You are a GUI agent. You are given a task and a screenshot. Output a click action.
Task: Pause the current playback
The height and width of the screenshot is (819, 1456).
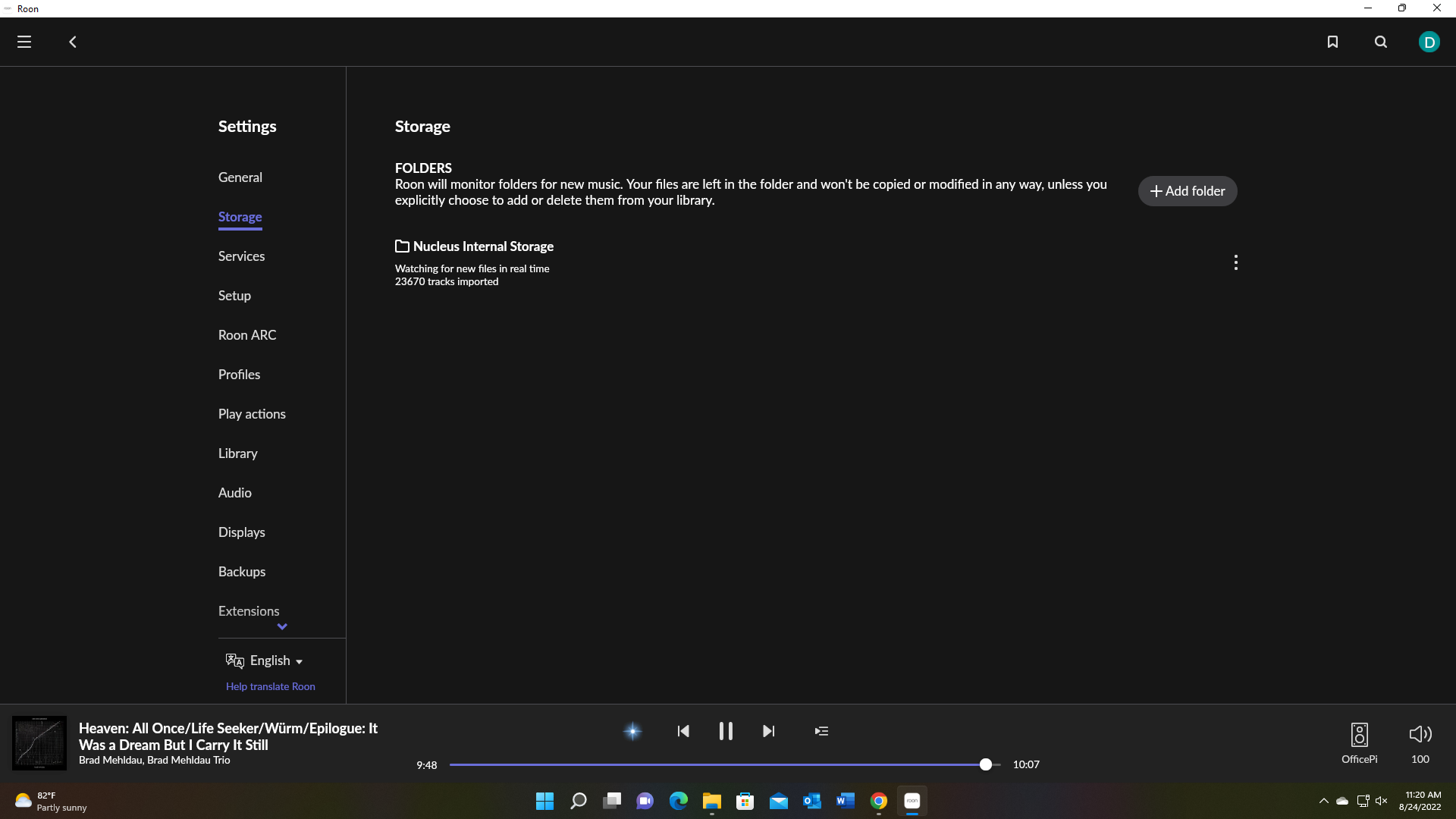click(726, 731)
